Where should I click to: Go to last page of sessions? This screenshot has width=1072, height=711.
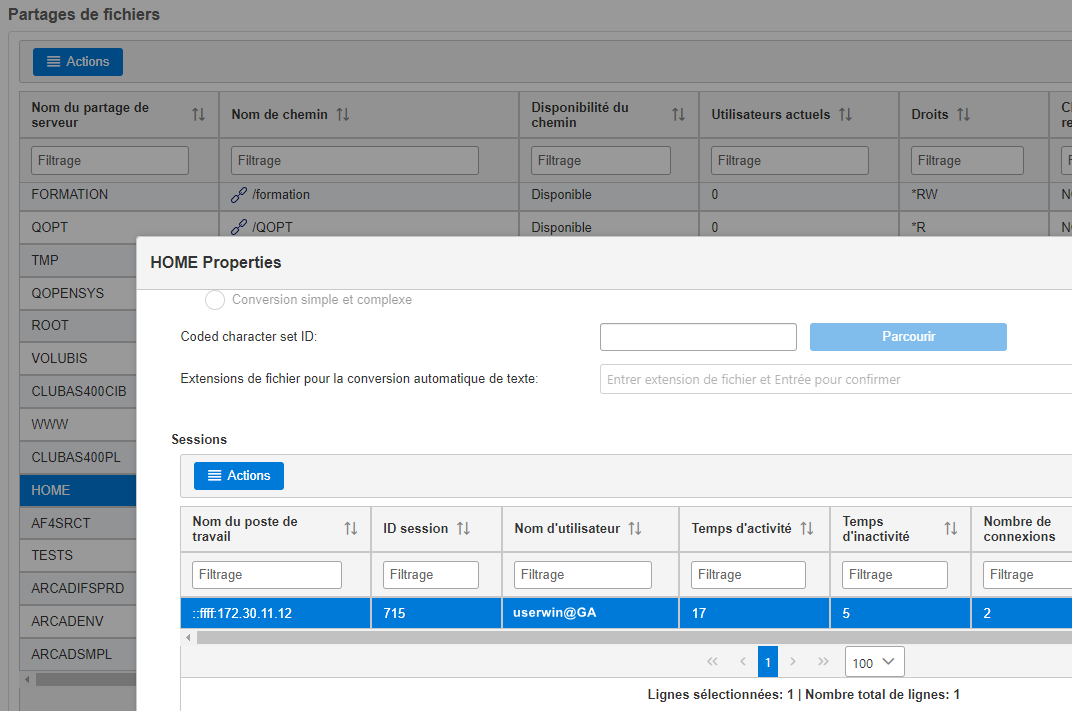click(823, 662)
